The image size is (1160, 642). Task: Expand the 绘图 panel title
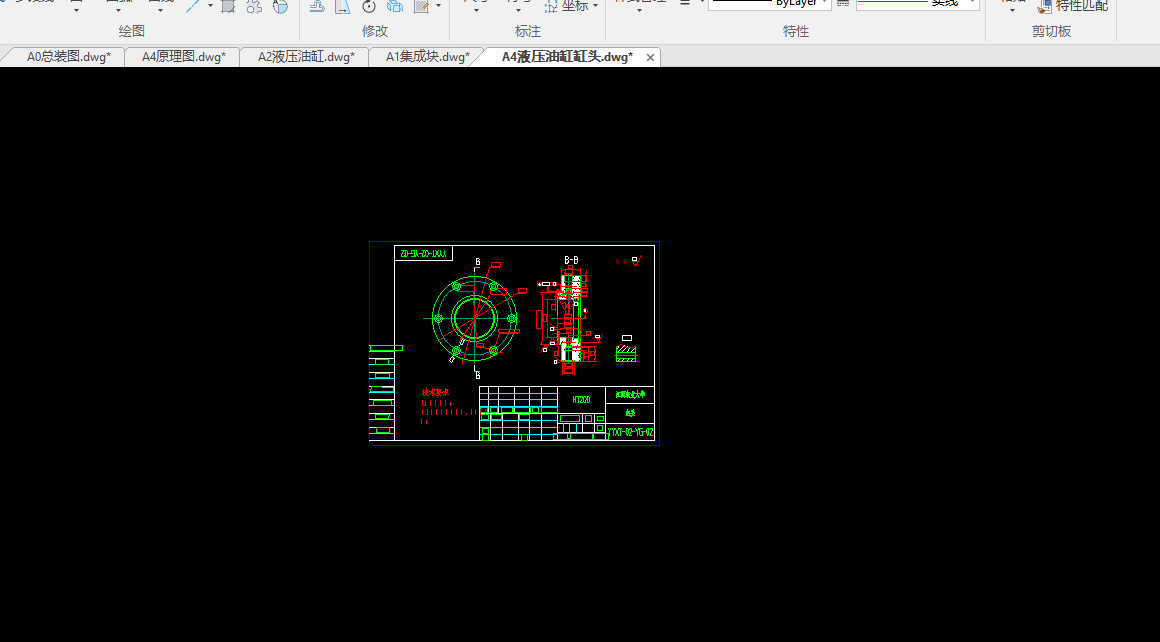point(132,31)
